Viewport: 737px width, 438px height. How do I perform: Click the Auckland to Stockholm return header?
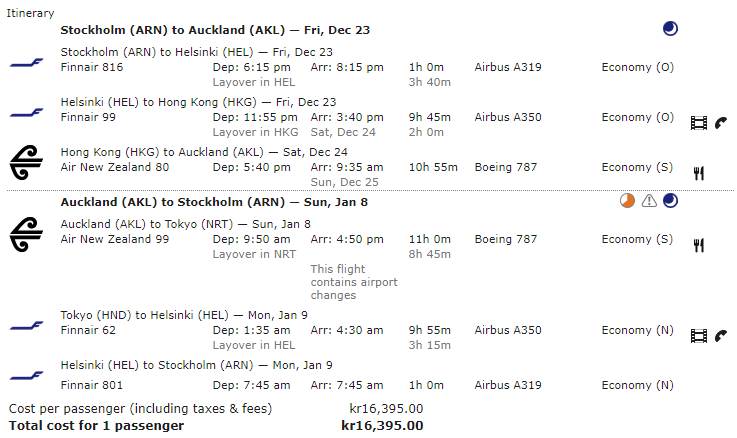[214, 202]
